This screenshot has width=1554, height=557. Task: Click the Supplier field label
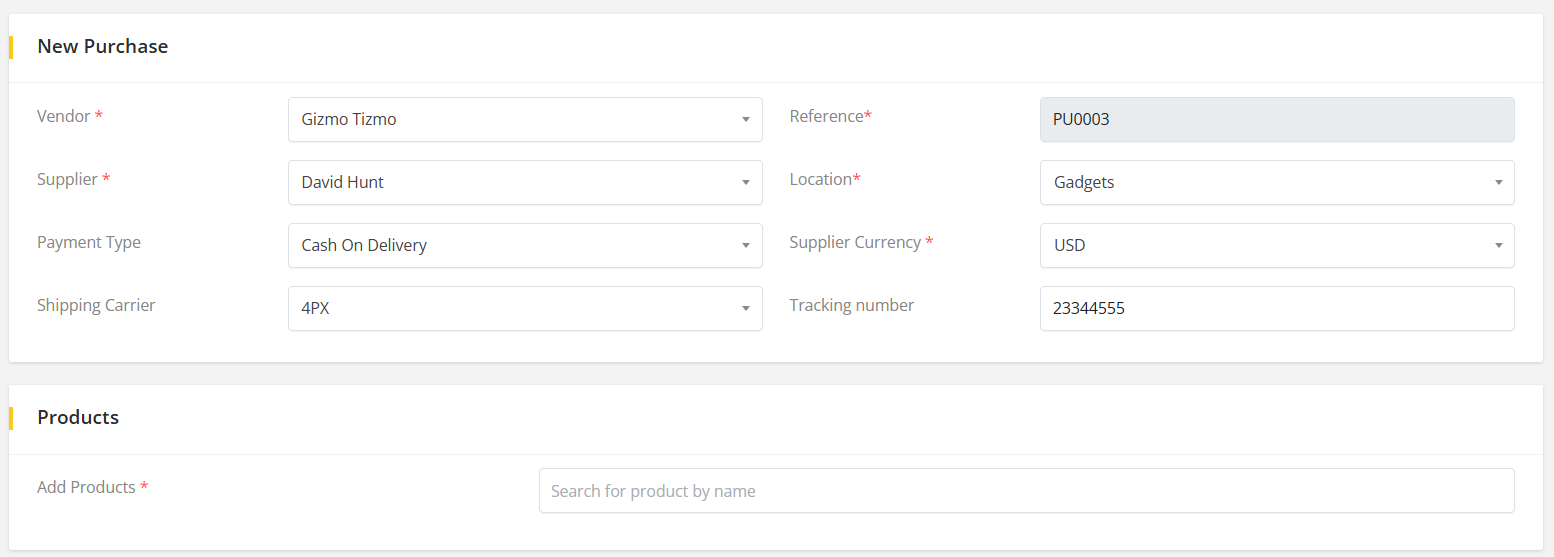(67, 179)
